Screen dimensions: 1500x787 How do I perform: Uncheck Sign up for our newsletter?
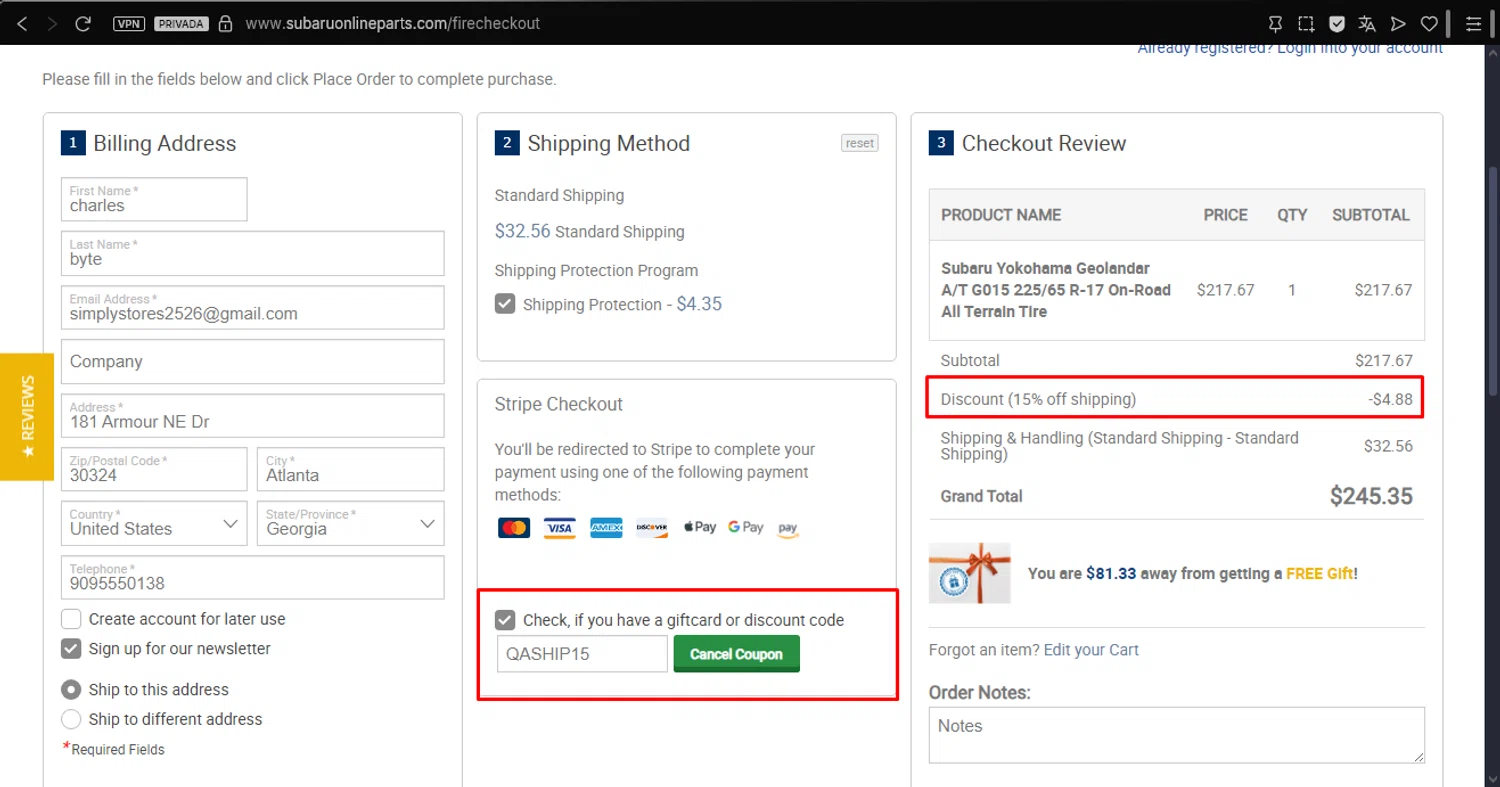(x=71, y=648)
